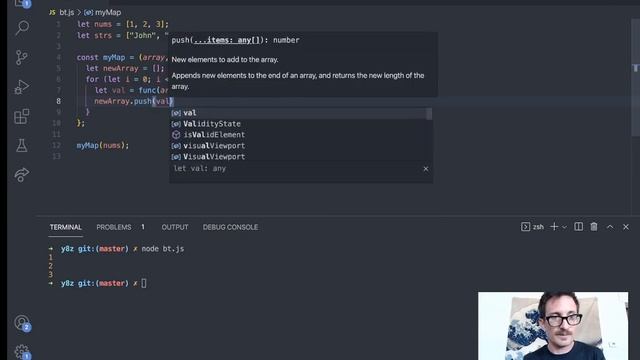Close the terminal panel

[x=626, y=227]
